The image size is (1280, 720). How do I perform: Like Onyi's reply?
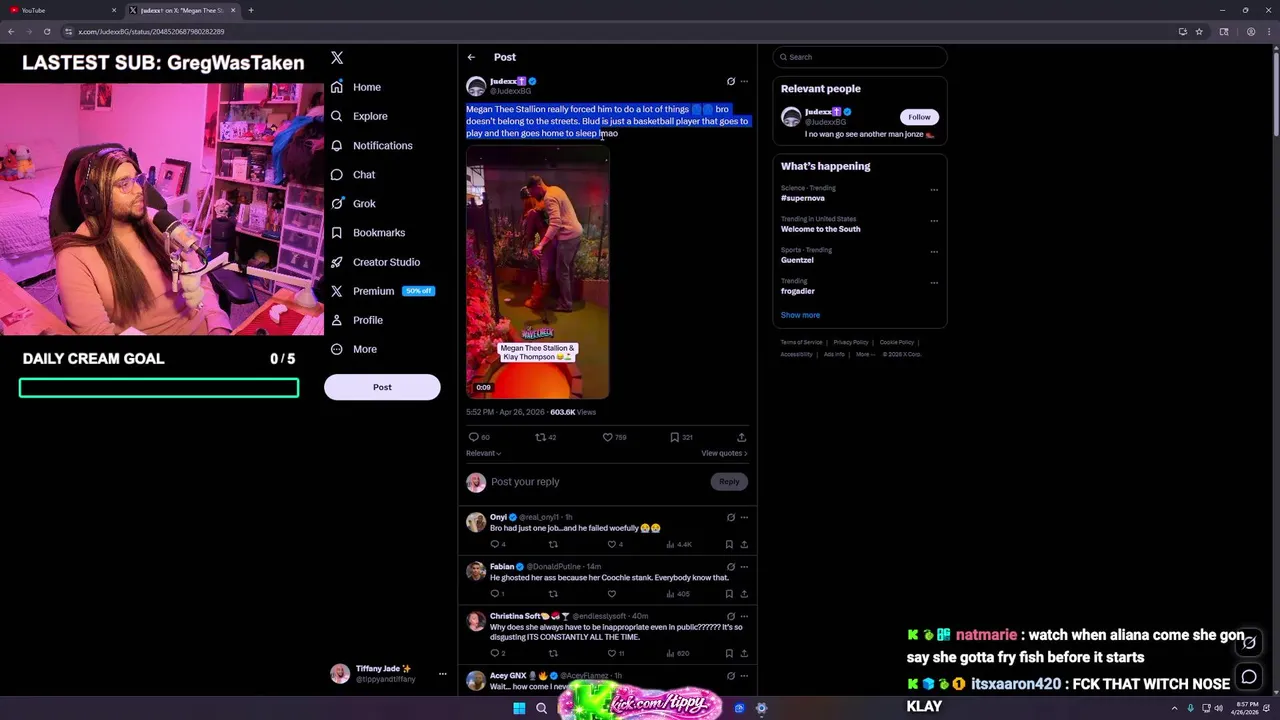pos(615,544)
